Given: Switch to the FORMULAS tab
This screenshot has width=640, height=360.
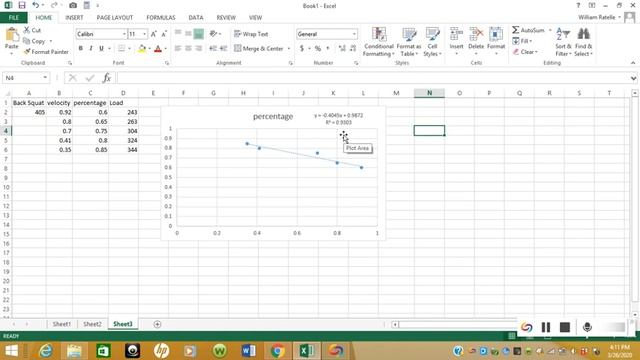Looking at the screenshot, I should tap(161, 18).
